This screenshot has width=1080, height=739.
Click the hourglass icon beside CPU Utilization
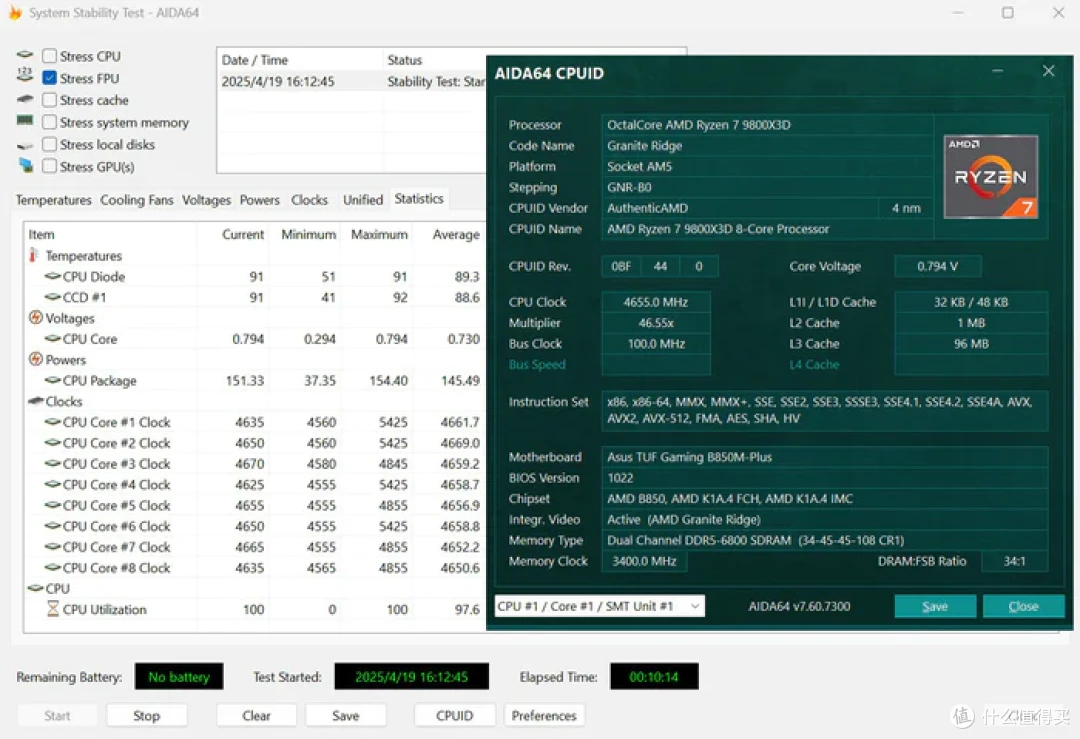[53, 609]
